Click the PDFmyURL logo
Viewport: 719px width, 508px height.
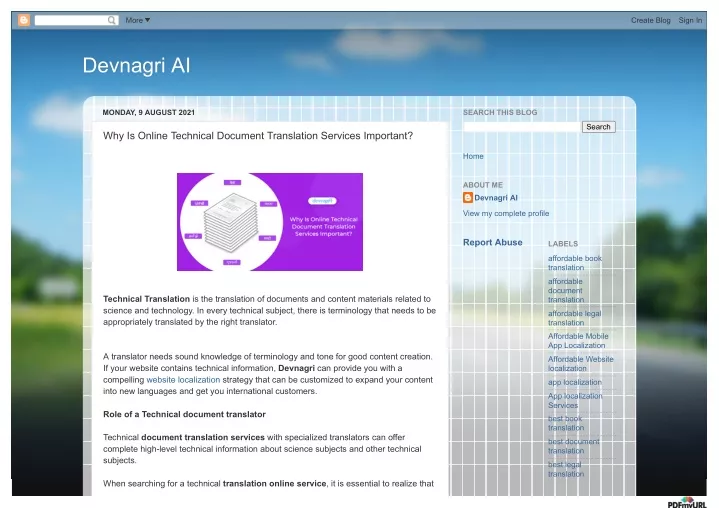687,502
